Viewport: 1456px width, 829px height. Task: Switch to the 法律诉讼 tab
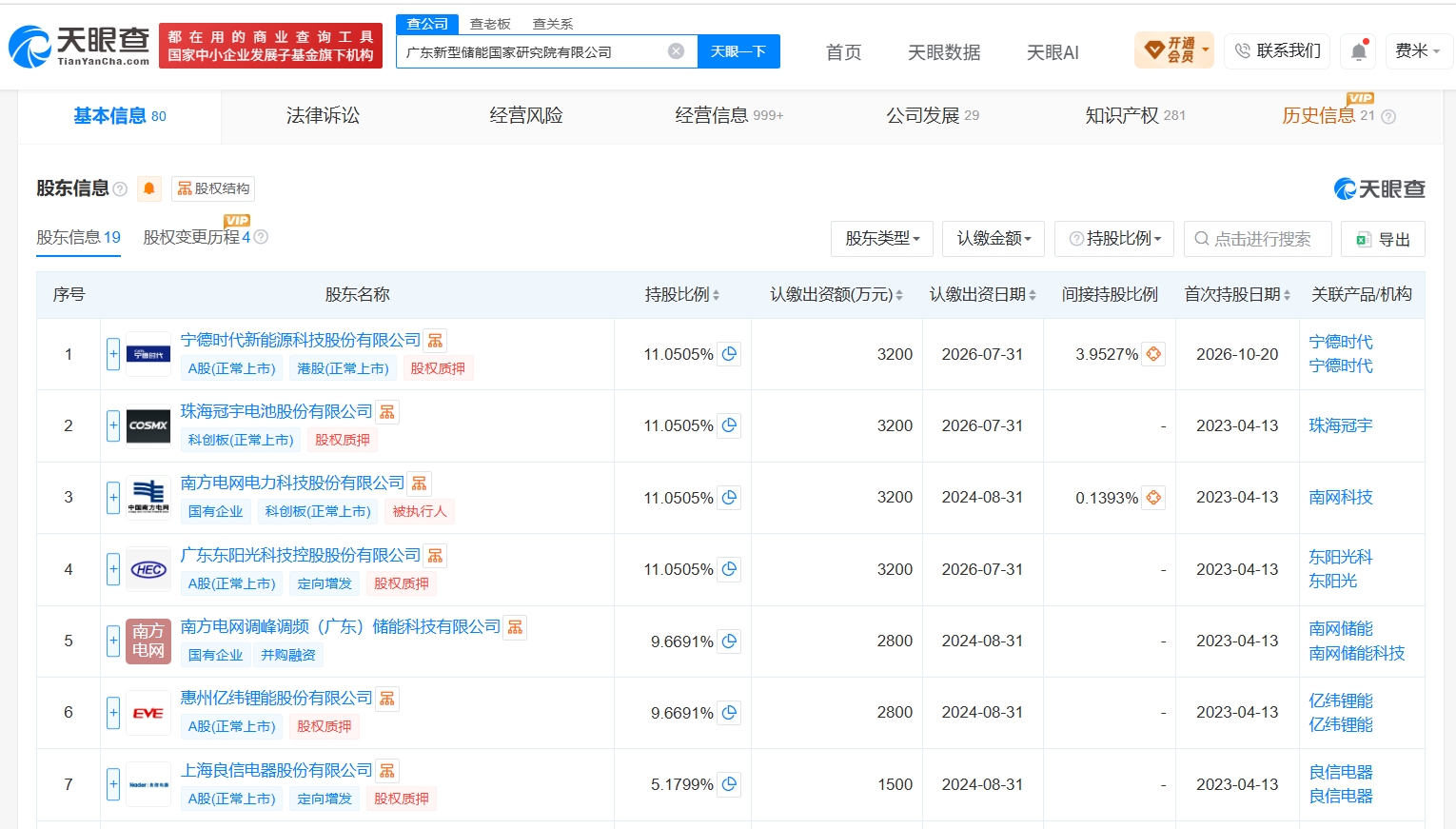323,116
